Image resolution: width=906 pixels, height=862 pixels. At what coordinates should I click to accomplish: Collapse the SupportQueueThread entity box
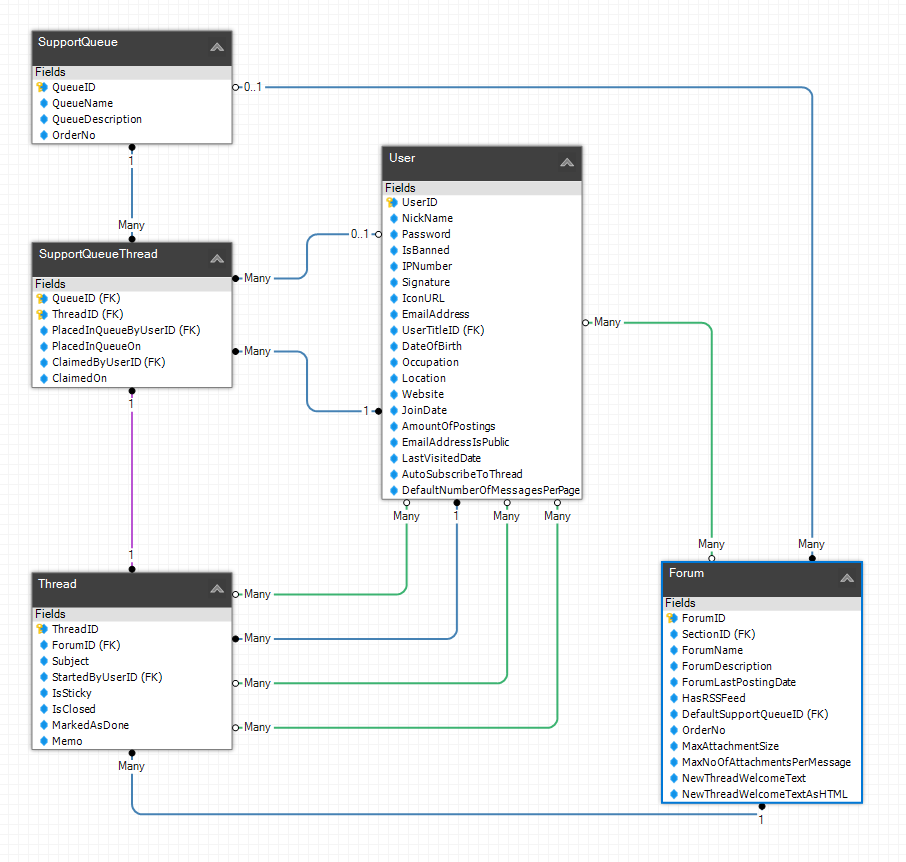tap(217, 259)
